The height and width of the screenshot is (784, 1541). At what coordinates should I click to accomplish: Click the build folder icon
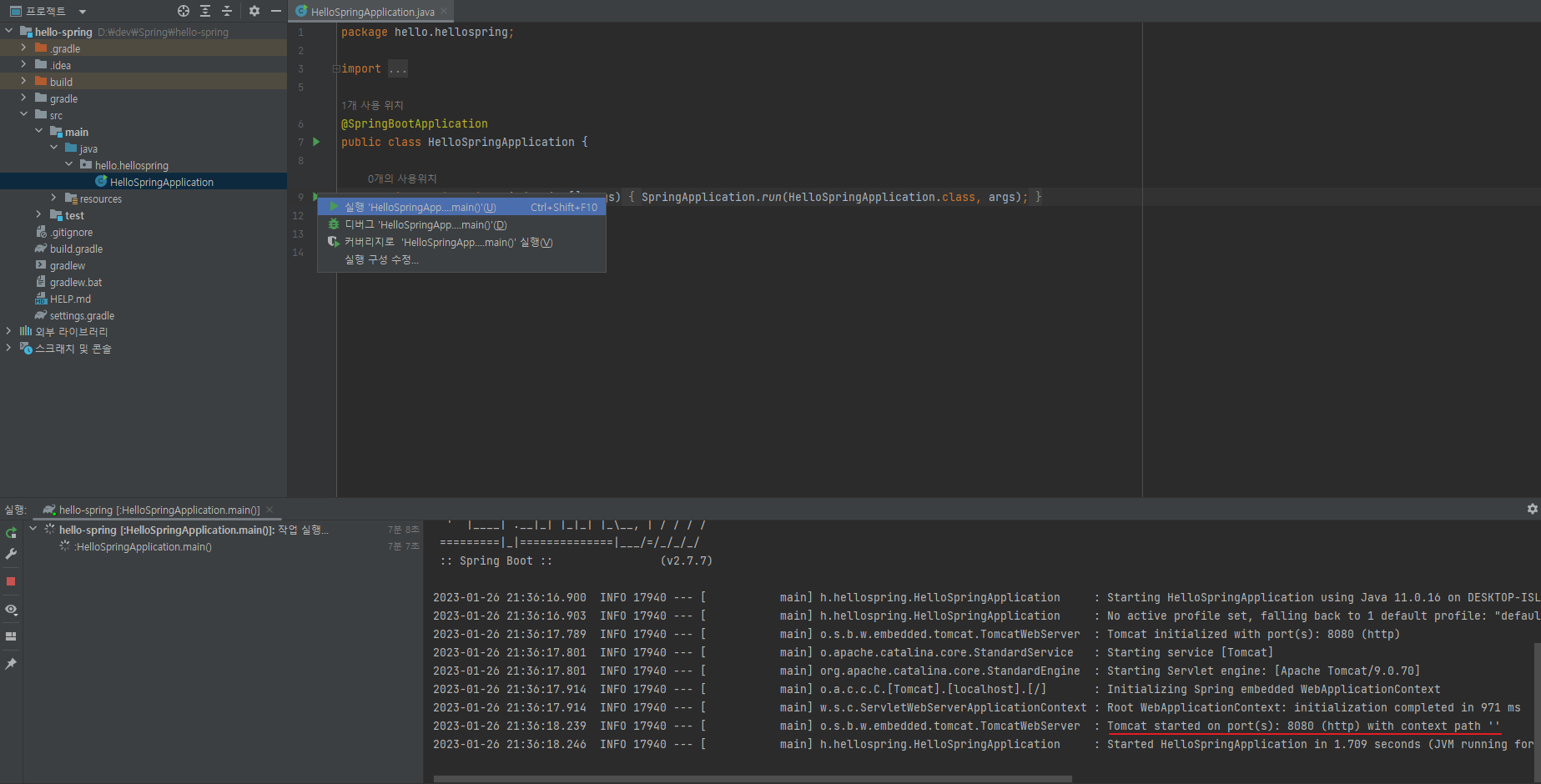point(41,81)
